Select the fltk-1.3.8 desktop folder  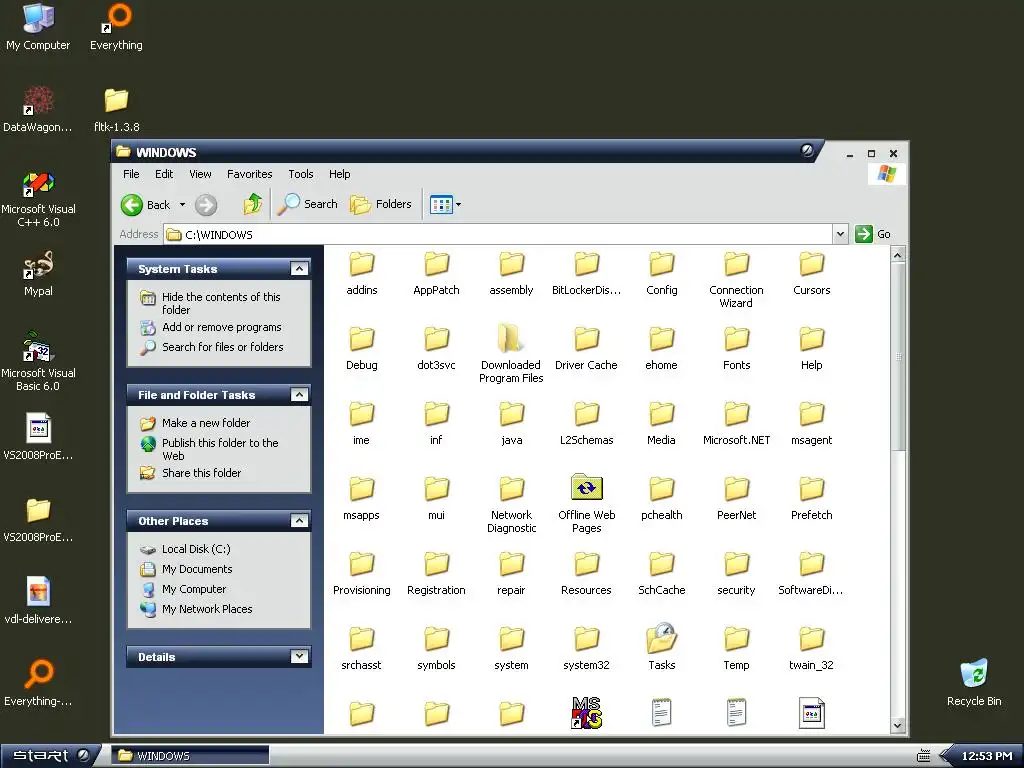tap(116, 110)
